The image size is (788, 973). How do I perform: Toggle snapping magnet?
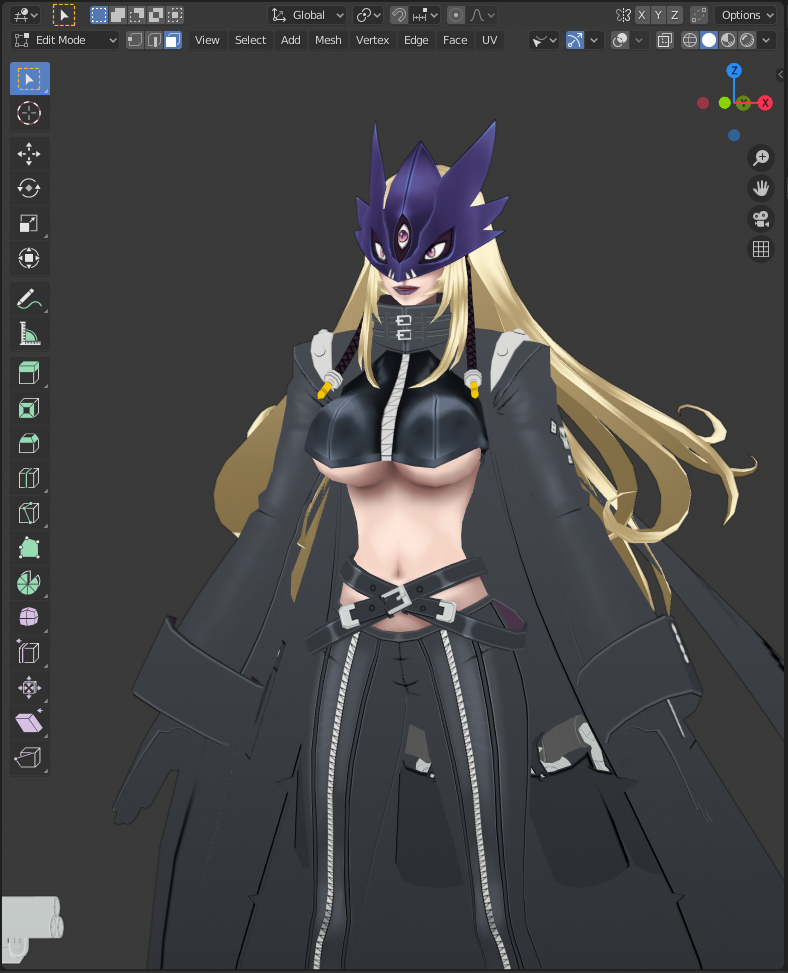tap(399, 15)
